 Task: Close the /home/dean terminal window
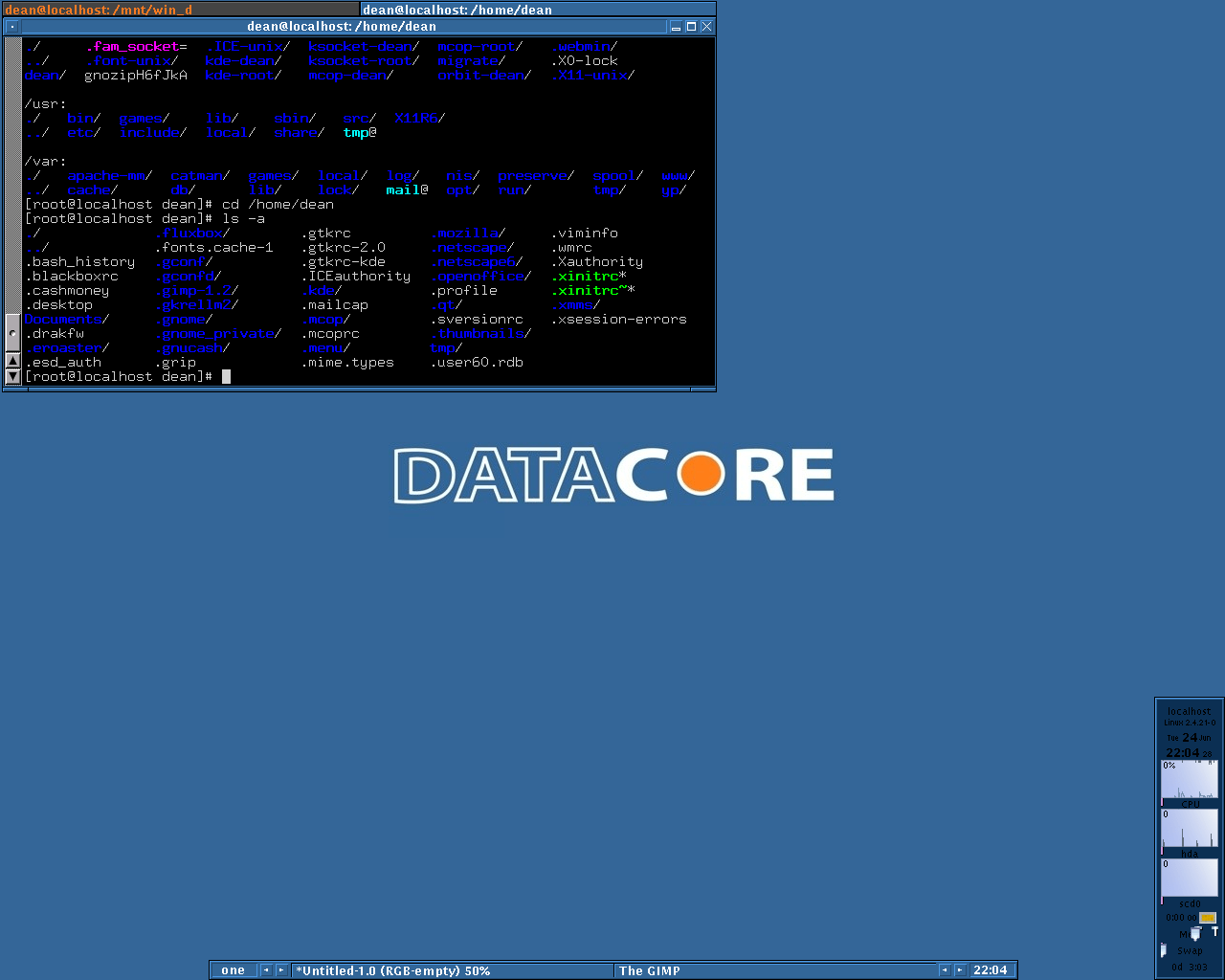click(x=706, y=27)
